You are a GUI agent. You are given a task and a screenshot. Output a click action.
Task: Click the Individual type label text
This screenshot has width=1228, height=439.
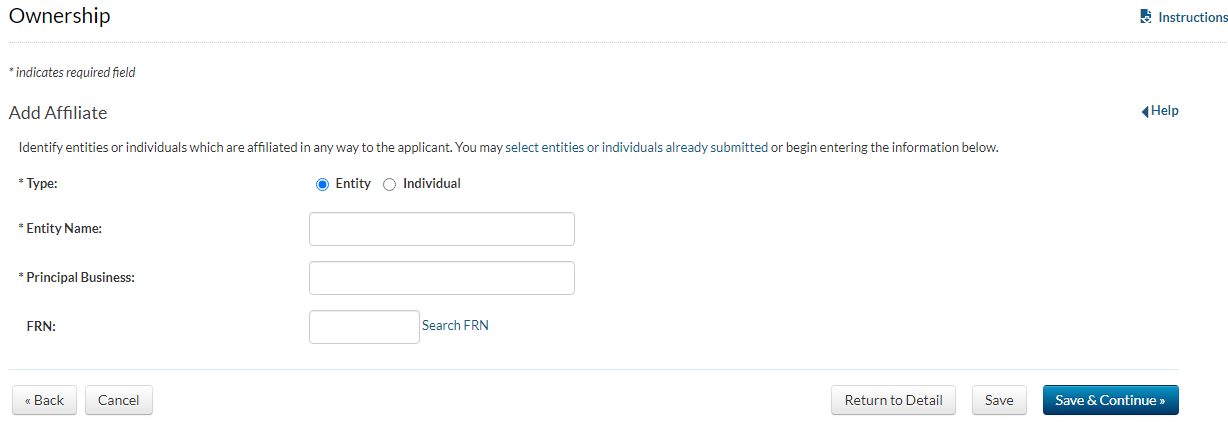[x=431, y=184]
